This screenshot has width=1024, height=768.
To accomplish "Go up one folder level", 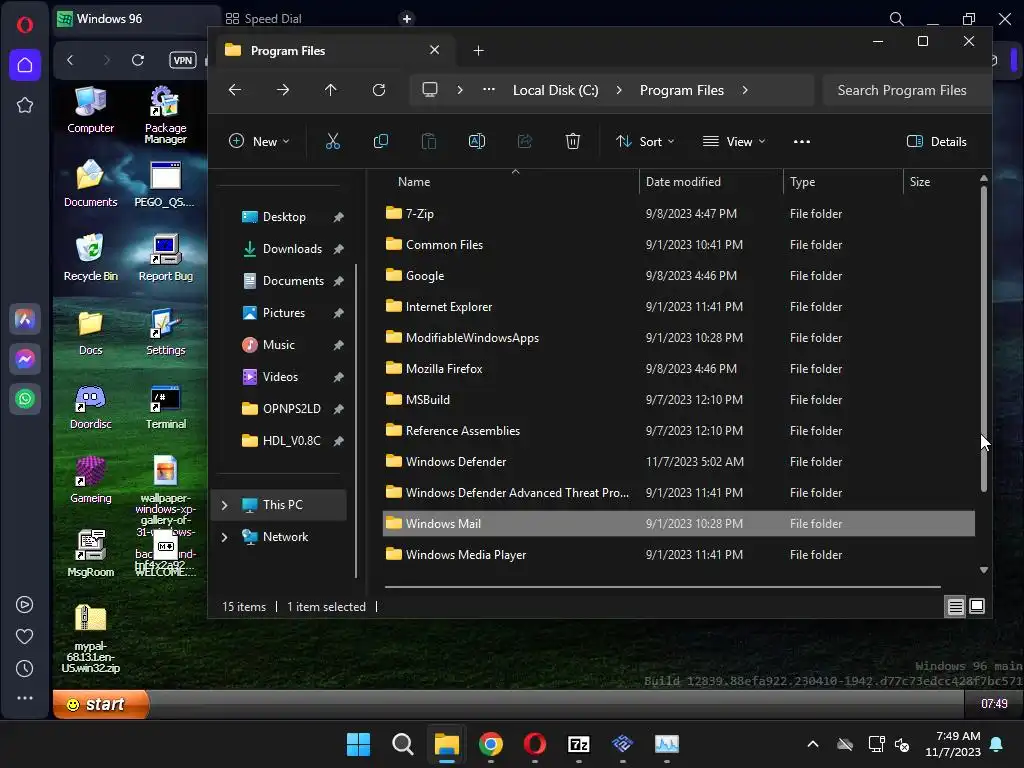I will pos(330,90).
